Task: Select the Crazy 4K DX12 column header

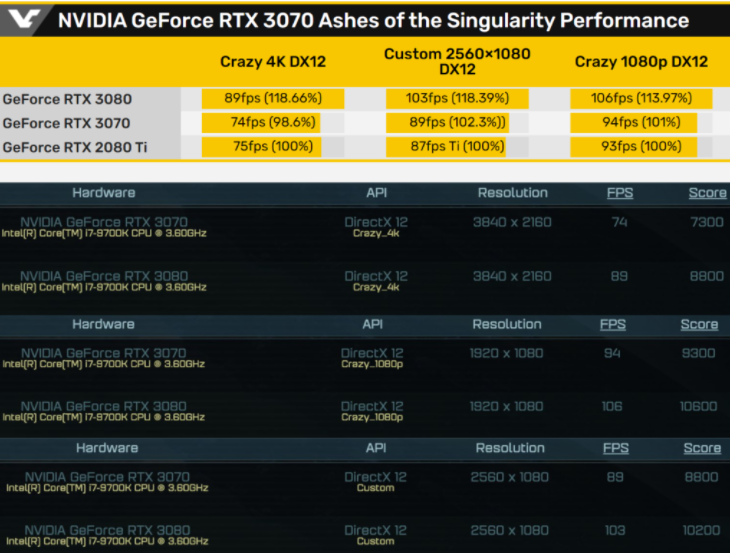Action: [273, 62]
